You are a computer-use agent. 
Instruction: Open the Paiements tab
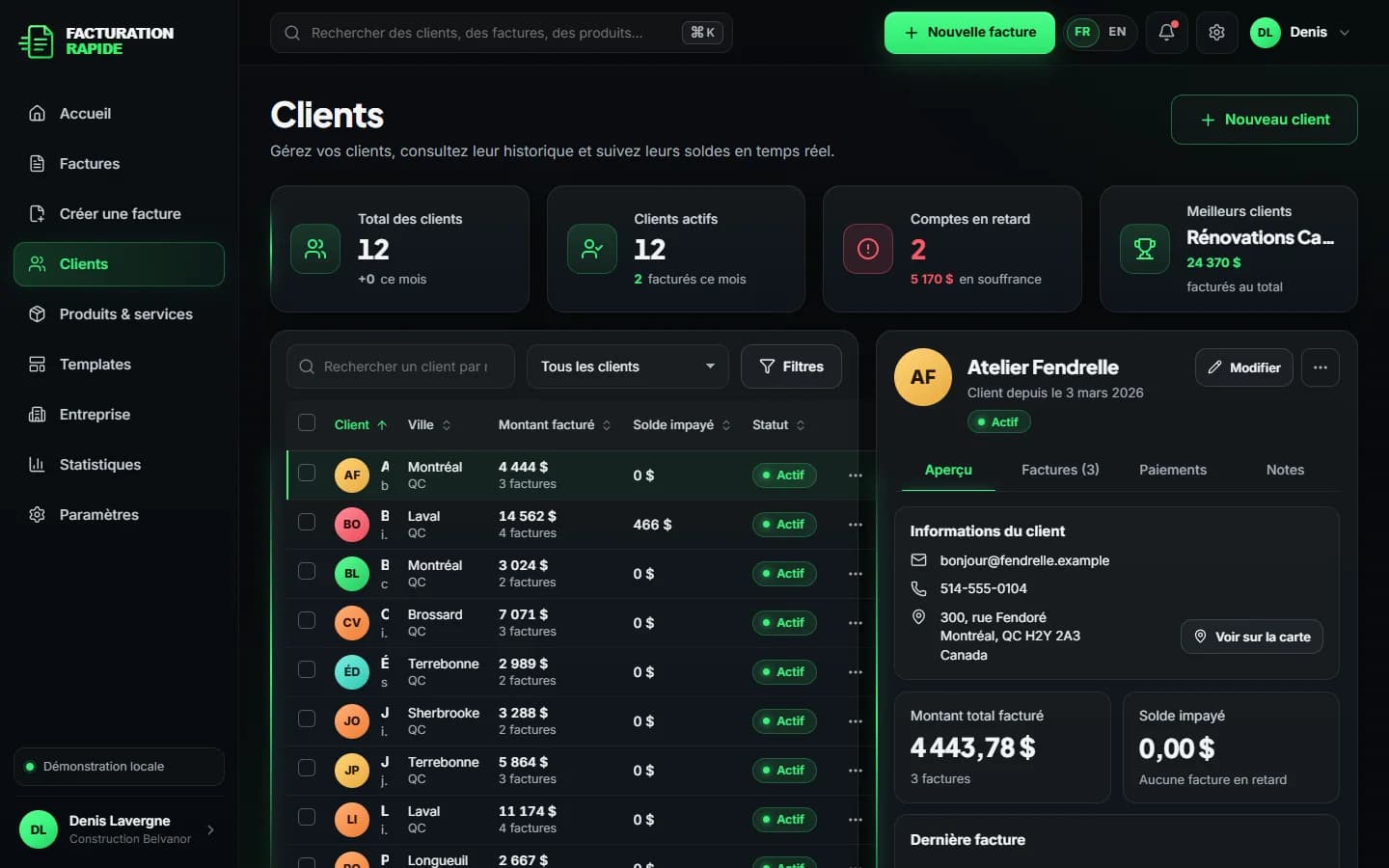[1173, 470]
